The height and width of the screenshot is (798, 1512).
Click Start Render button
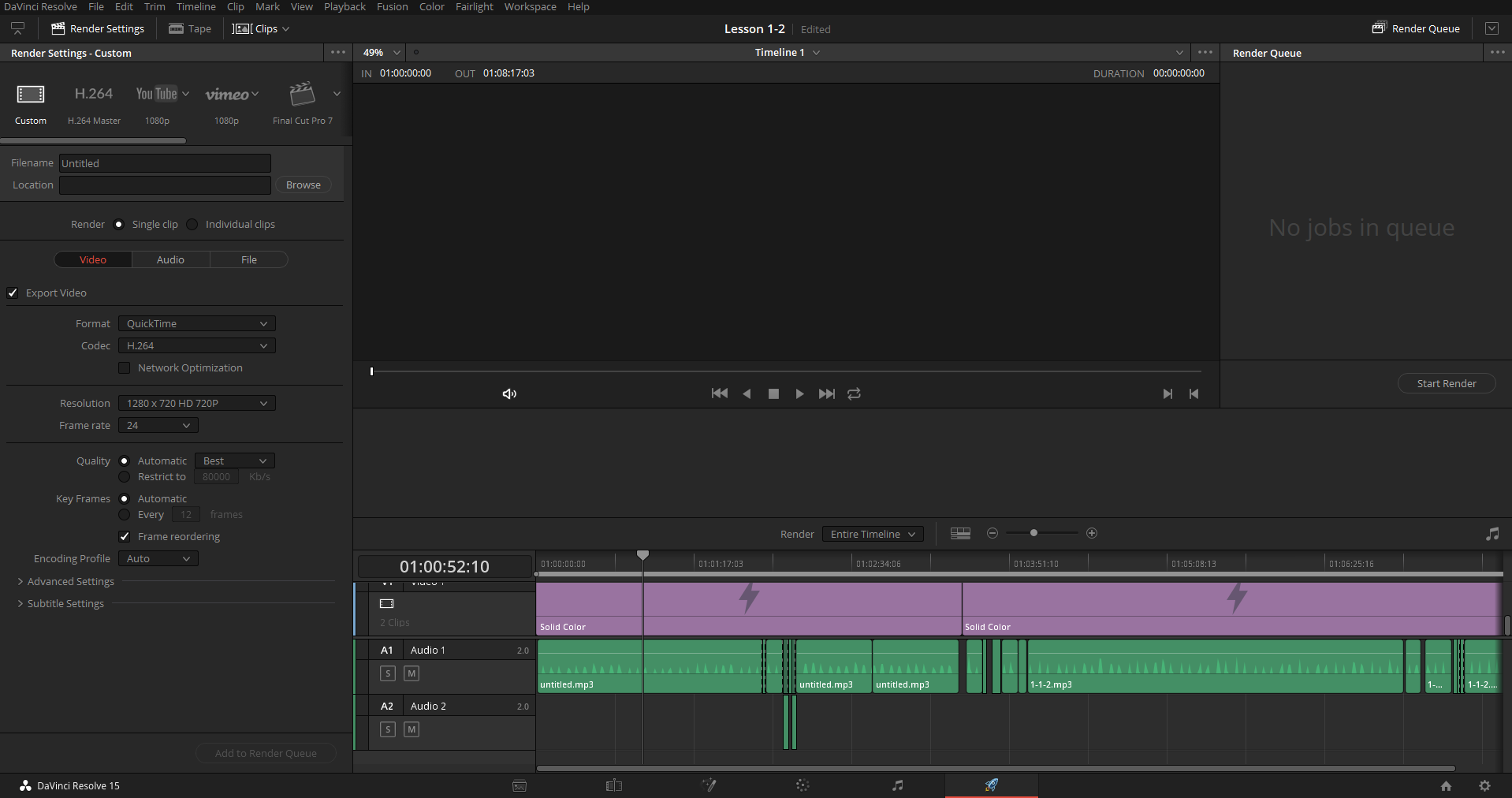click(x=1447, y=384)
